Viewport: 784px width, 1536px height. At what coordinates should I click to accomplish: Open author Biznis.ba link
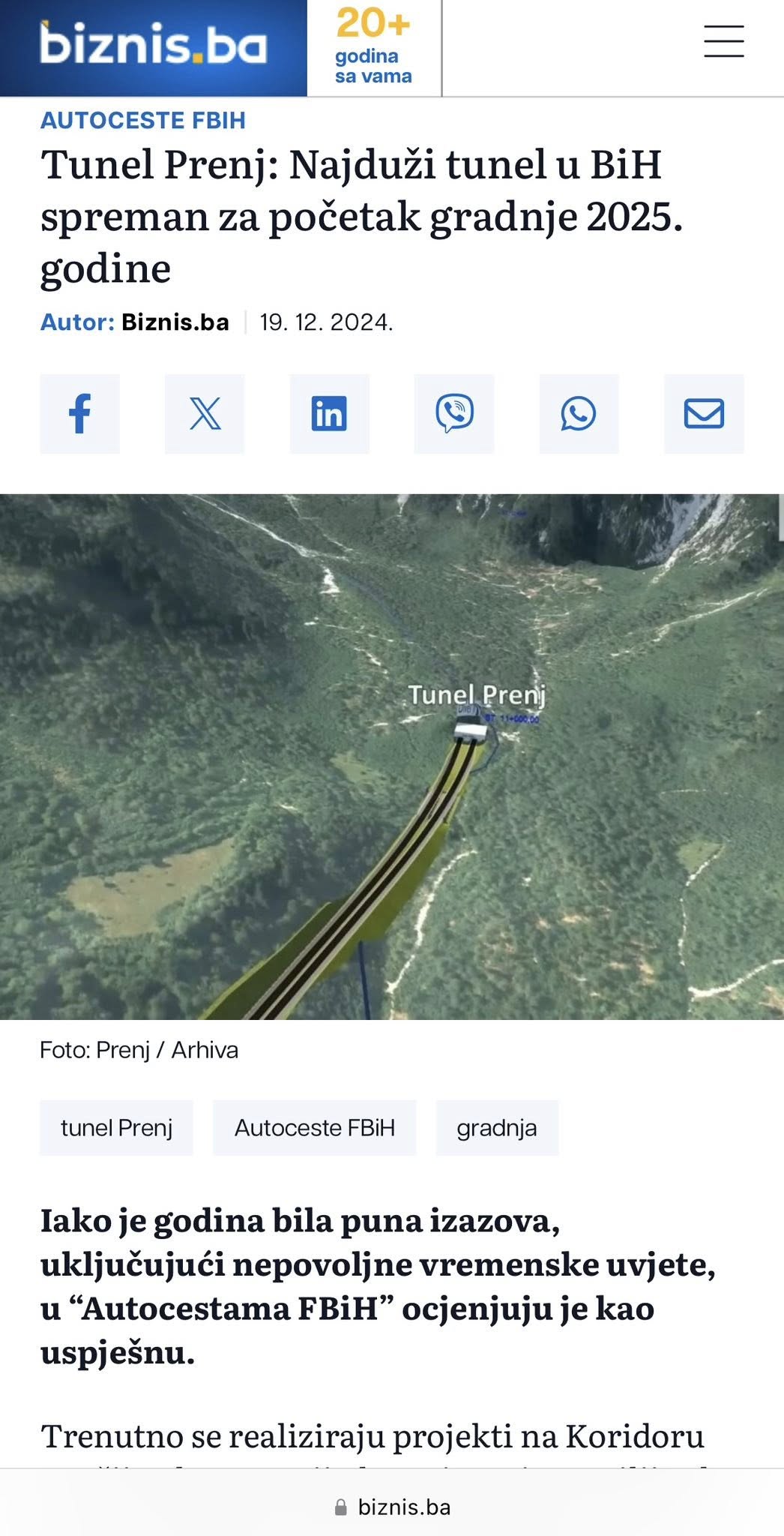point(175,322)
